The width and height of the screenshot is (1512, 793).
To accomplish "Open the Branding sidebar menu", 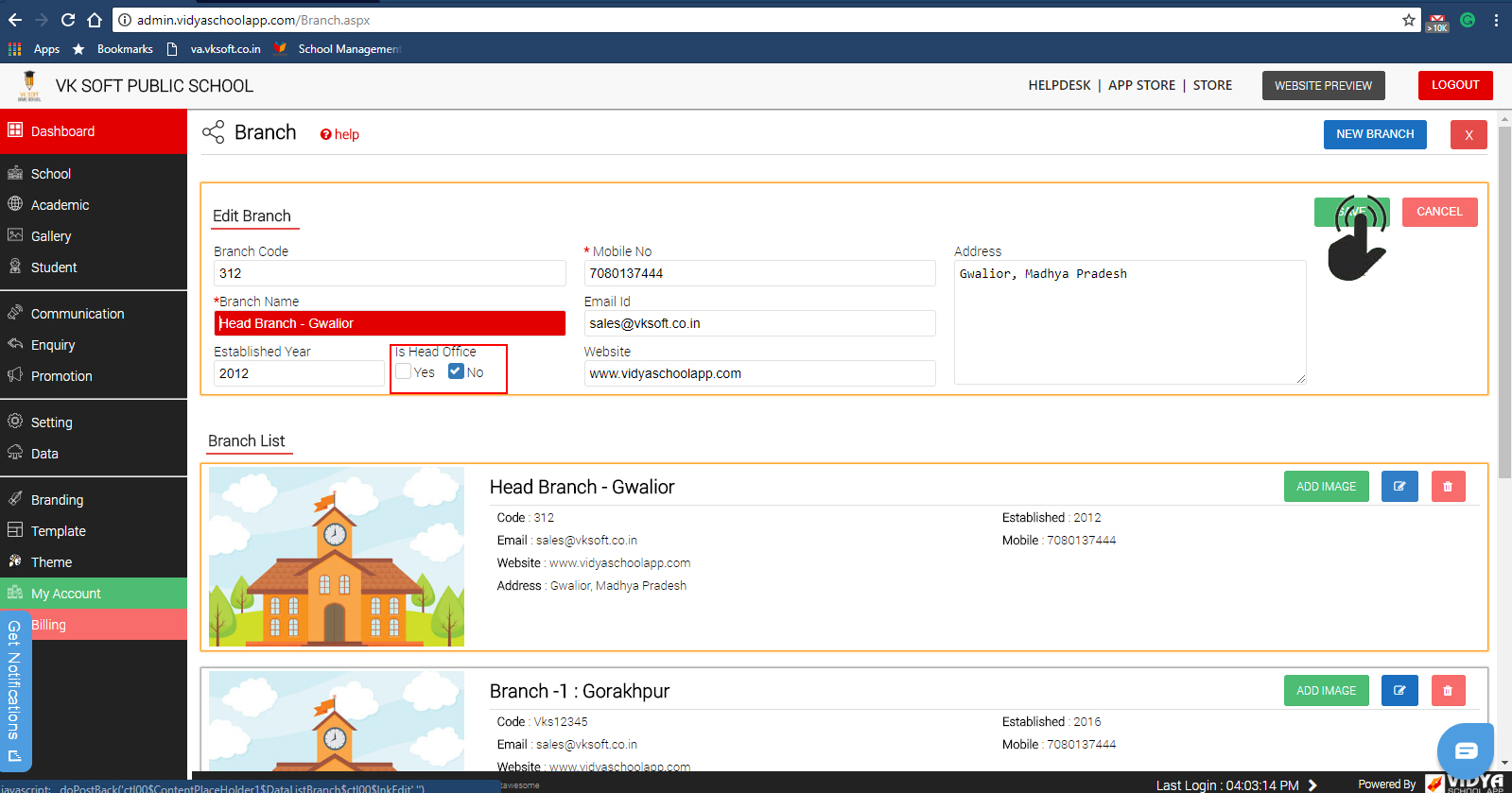I will [x=94, y=500].
